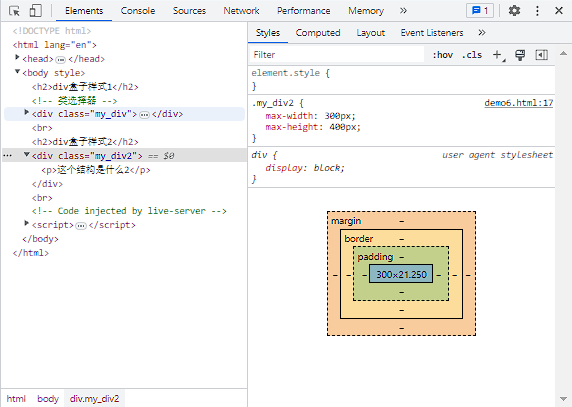The height and width of the screenshot is (407, 572).
Task: Select the html lang="en" node
Action: tap(55, 45)
